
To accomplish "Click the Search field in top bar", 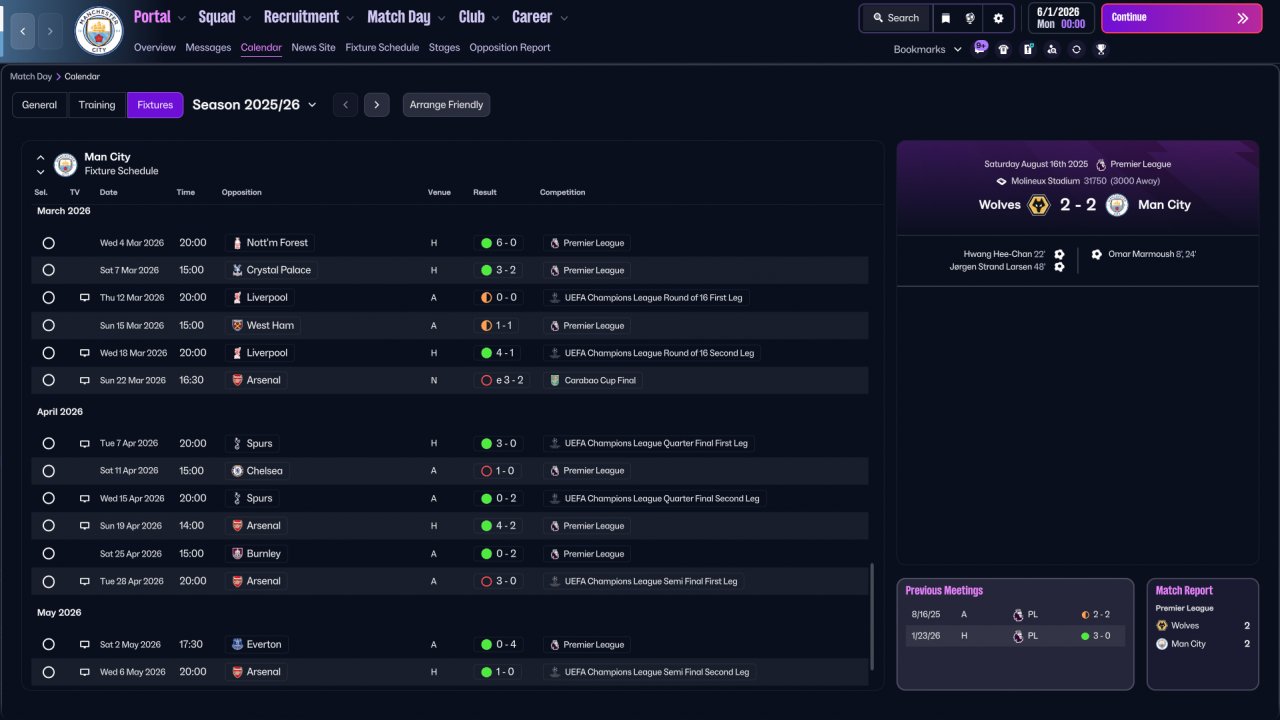I will [895, 18].
